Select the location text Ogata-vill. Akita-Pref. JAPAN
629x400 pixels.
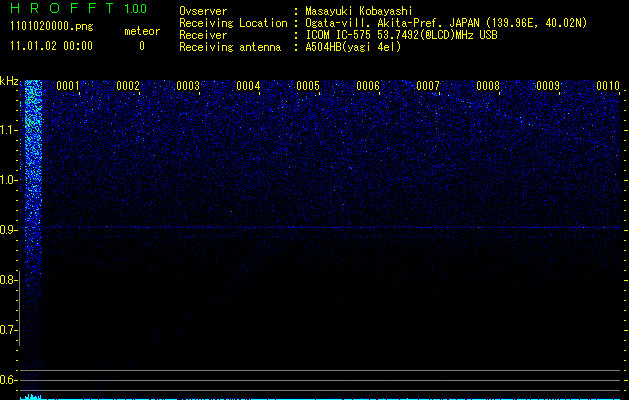392,23
